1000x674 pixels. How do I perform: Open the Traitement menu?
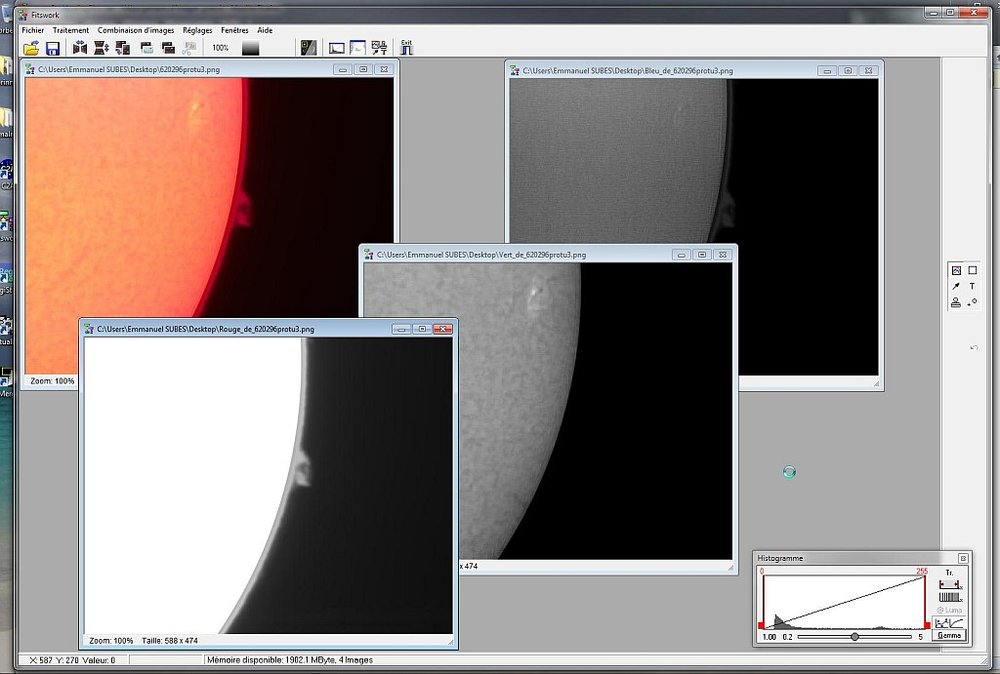point(71,30)
